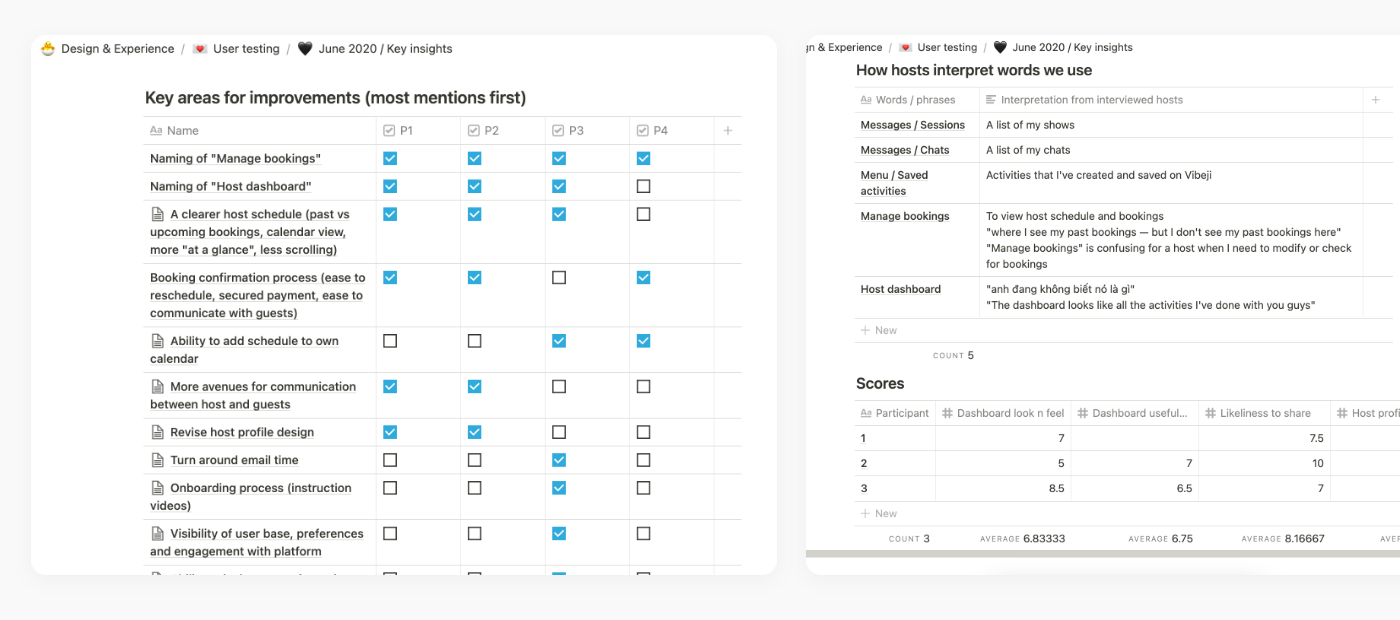Add a column to the words table

[1376, 100]
